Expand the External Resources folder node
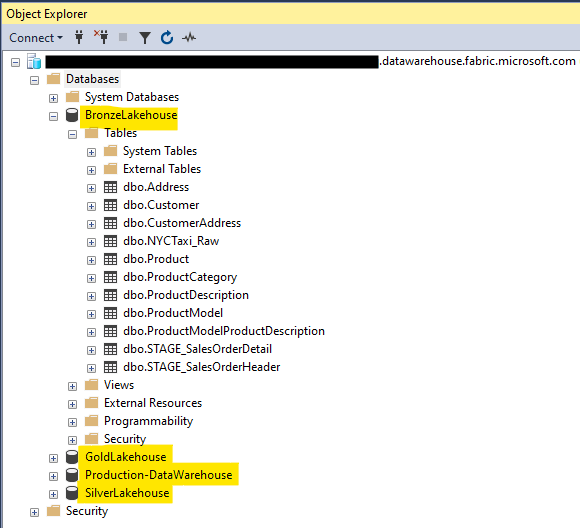This screenshot has height=528, width=580. tap(72, 404)
